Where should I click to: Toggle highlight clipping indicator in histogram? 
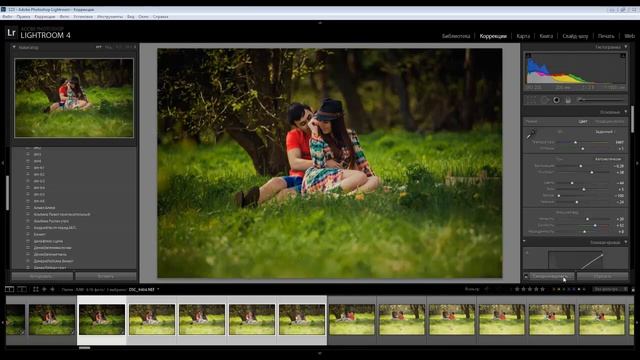(x=623, y=56)
